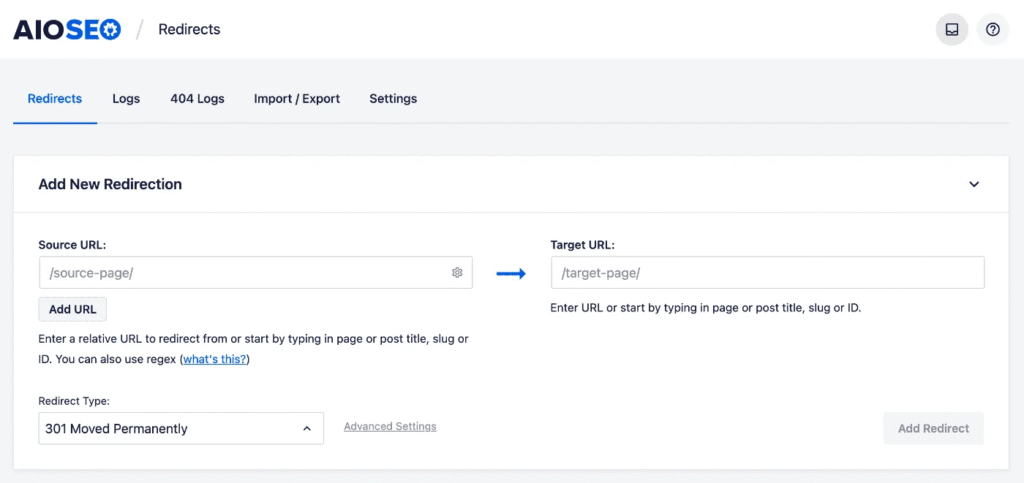Focus the Source URL input field
Image resolution: width=1024 pixels, height=483 pixels.
[x=240, y=273]
